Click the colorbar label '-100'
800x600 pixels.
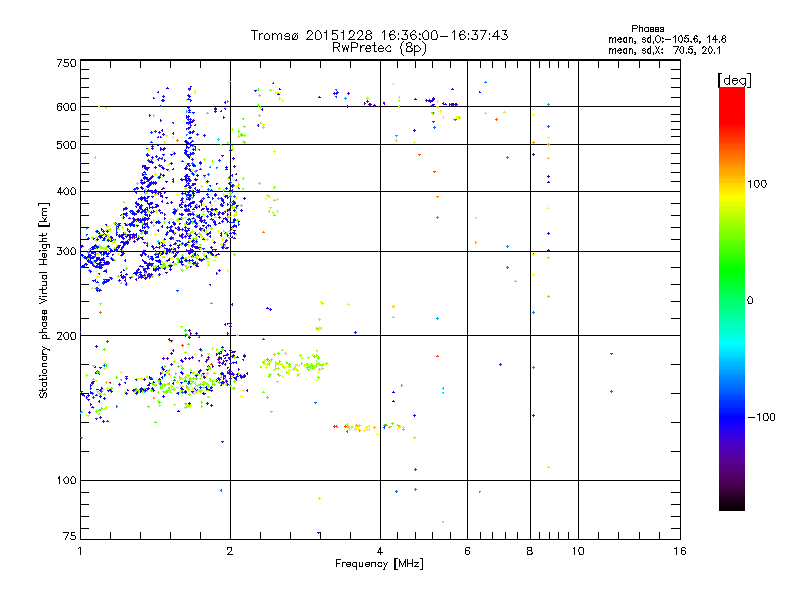(762, 417)
